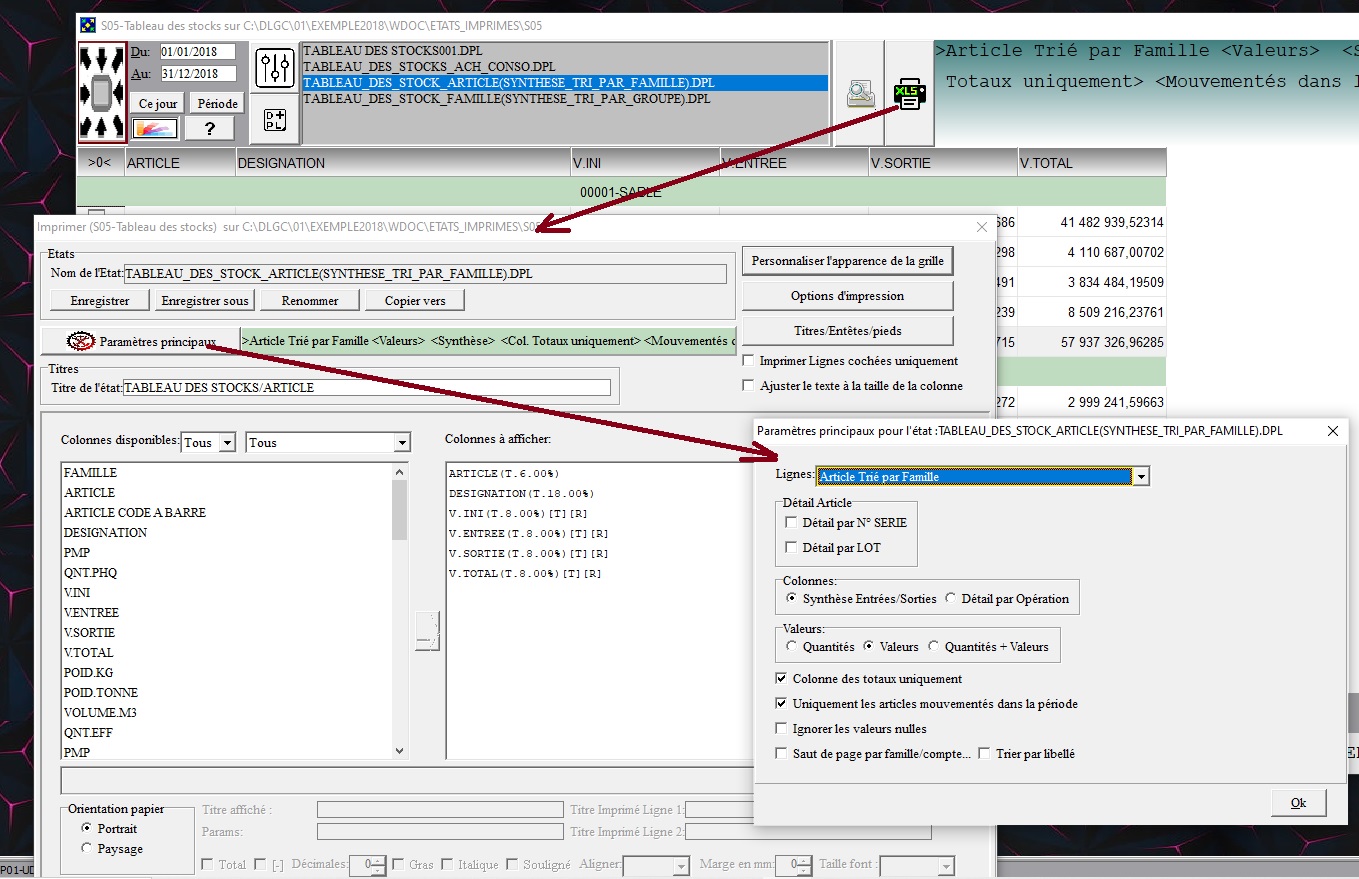The image size is (1359, 879).
Task: Click the app icon in the S05 title bar
Action: click(88, 24)
